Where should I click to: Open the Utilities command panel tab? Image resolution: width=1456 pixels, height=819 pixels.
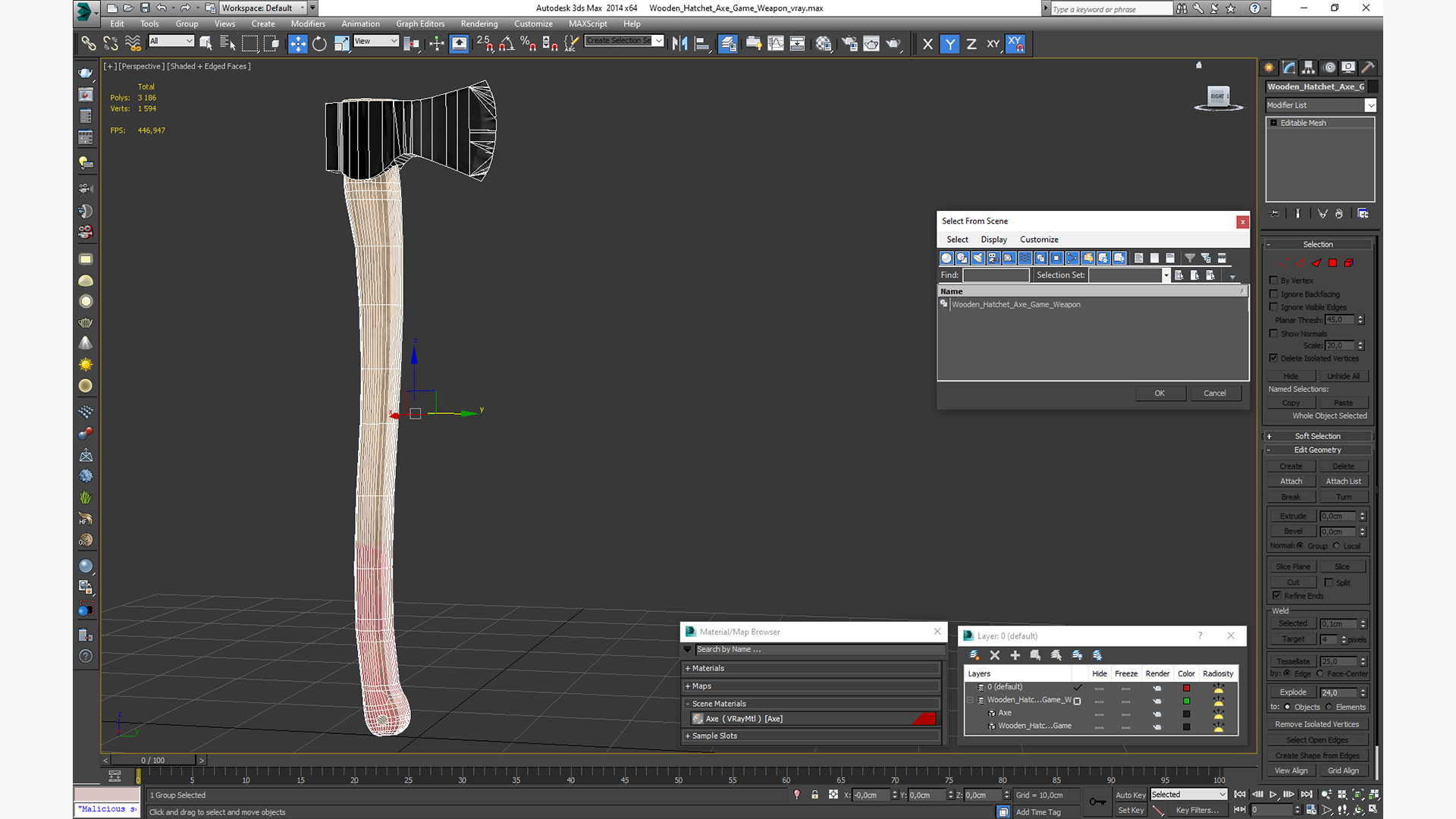tap(1368, 67)
